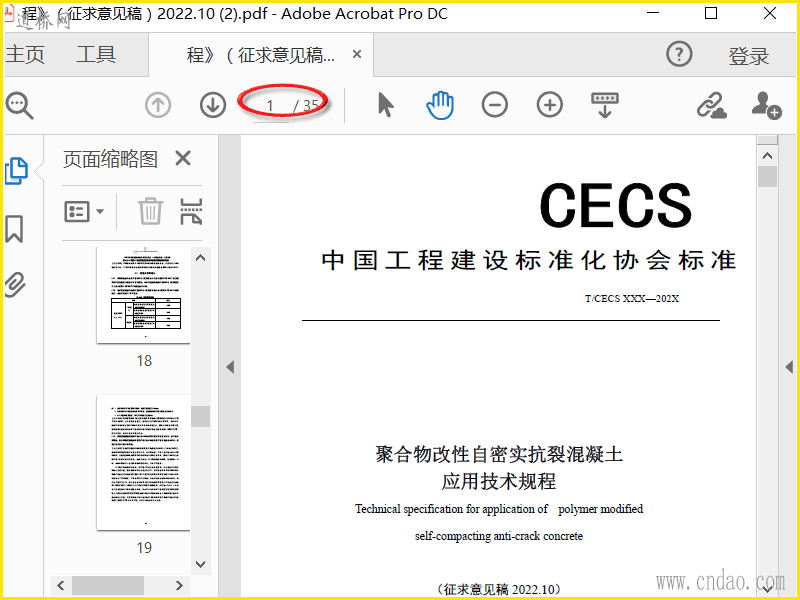Share a link to the file
The height and width of the screenshot is (600, 800).
point(712,105)
